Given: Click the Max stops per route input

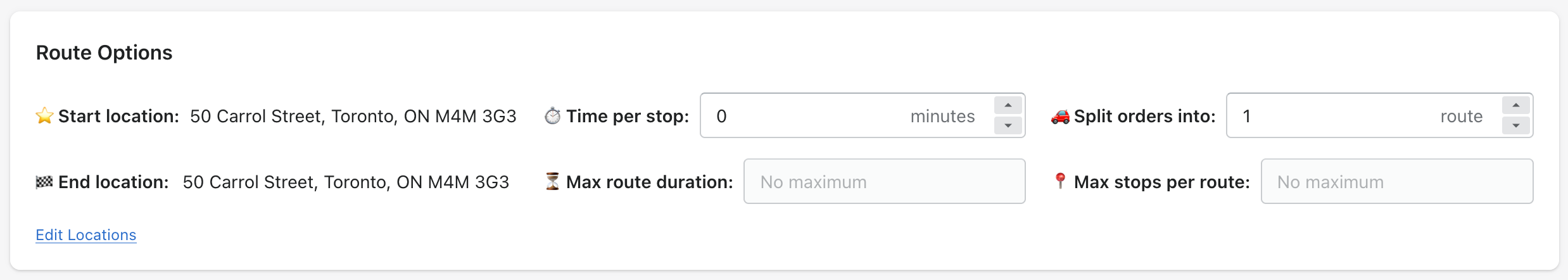Looking at the screenshot, I should coord(1396,182).
